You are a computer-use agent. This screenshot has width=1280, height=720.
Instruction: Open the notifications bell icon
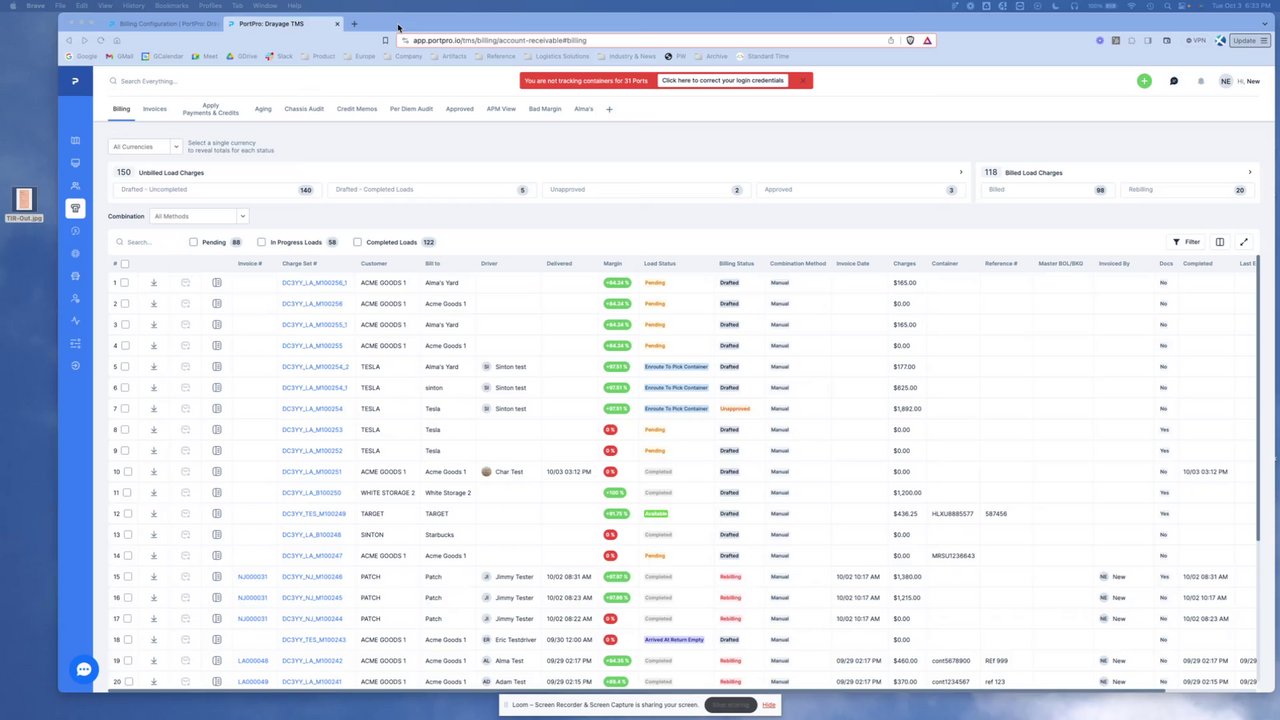point(1201,81)
